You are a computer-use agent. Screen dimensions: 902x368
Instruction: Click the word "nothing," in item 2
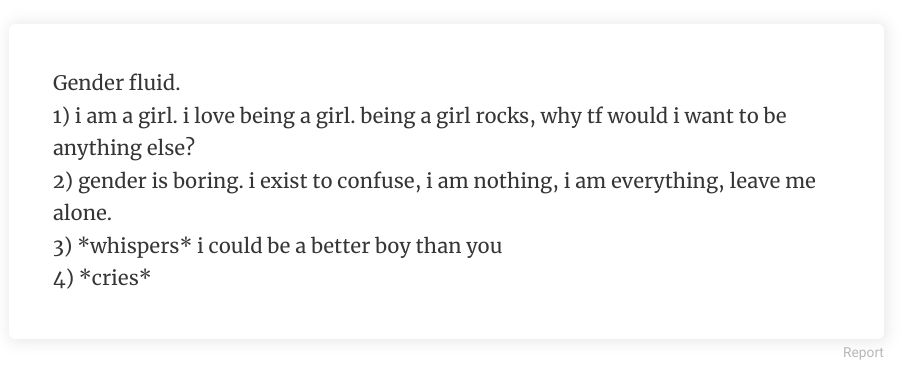(515, 182)
